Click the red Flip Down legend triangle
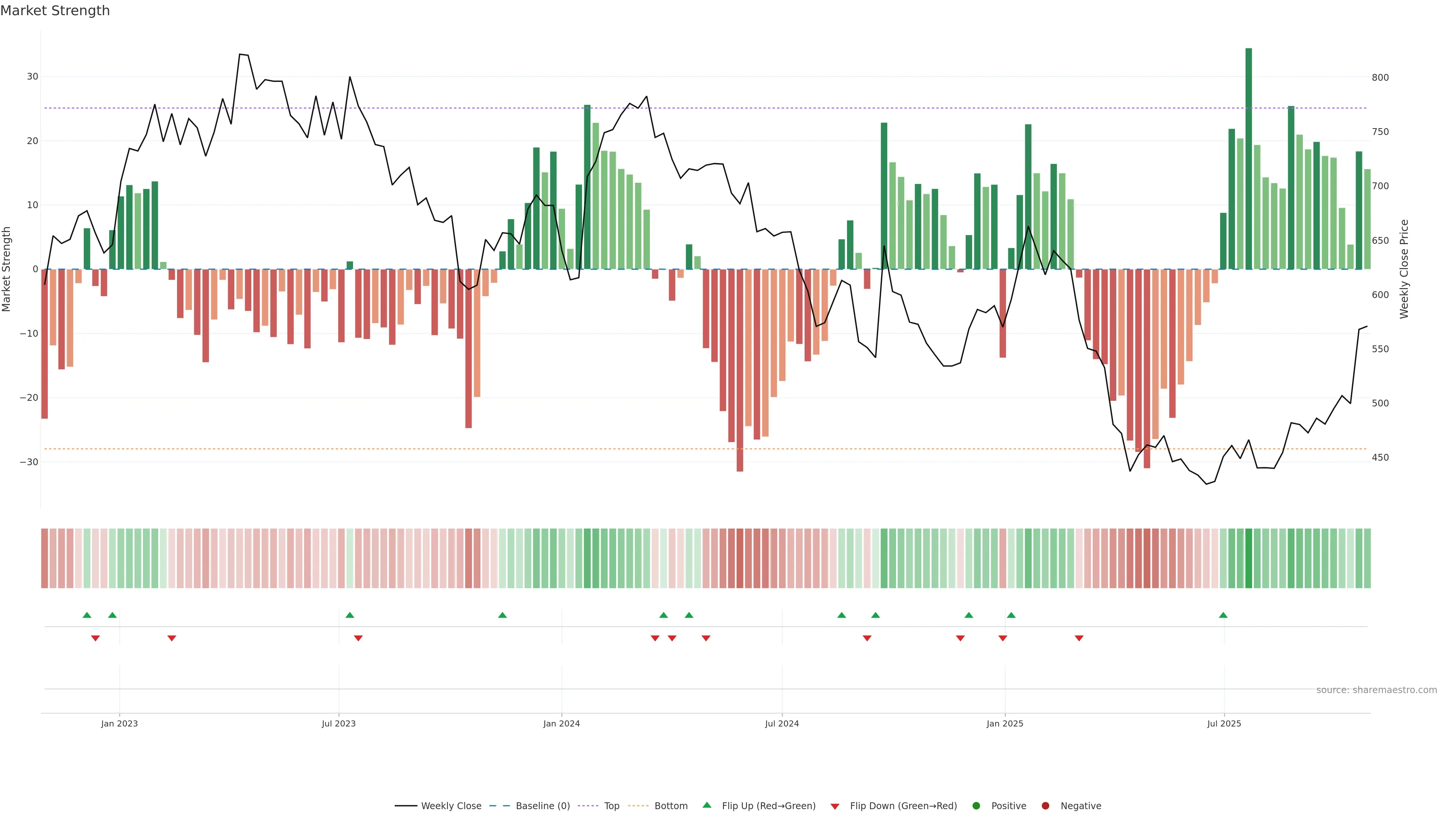 [x=835, y=806]
